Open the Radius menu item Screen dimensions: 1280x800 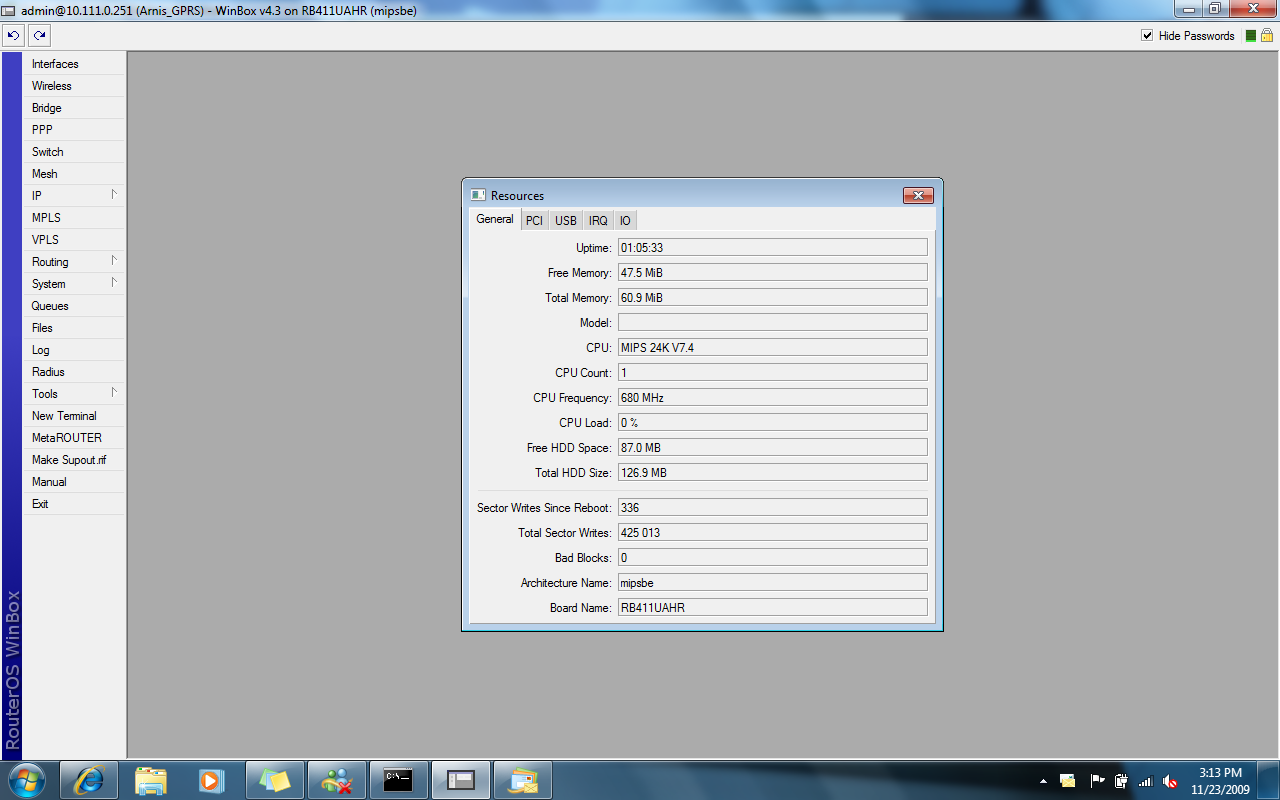pyautogui.click(x=74, y=372)
